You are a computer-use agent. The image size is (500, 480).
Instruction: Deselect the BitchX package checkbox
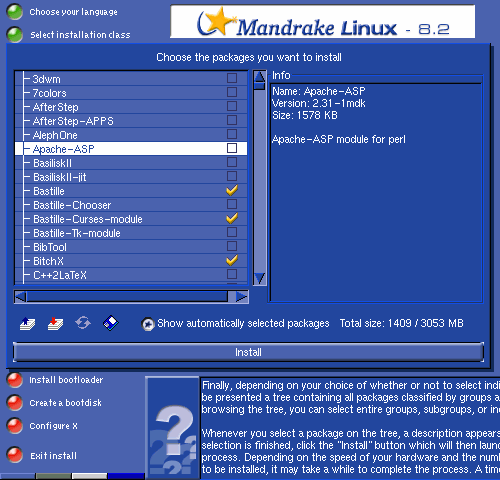click(x=232, y=260)
